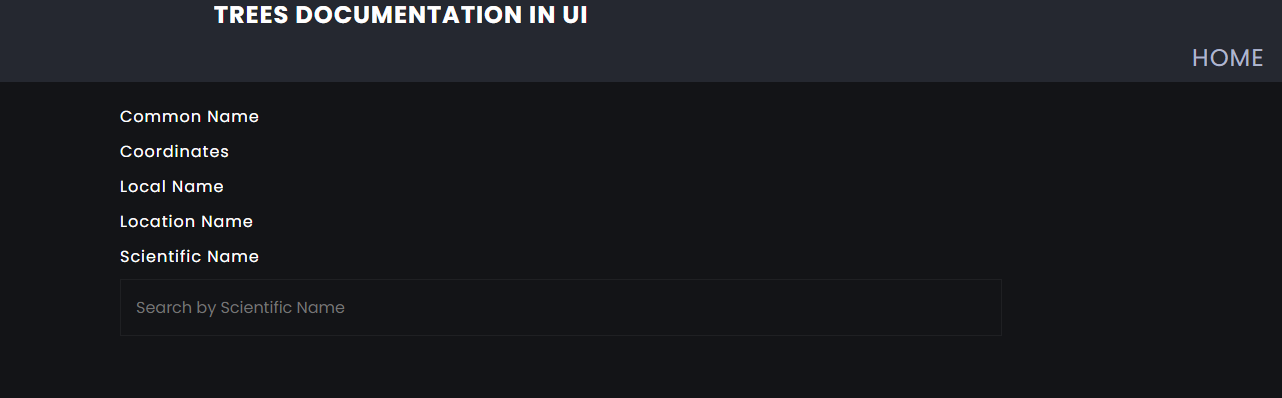Image resolution: width=1282 pixels, height=398 pixels.
Task: Select the Local Name filter
Action: pos(172,187)
